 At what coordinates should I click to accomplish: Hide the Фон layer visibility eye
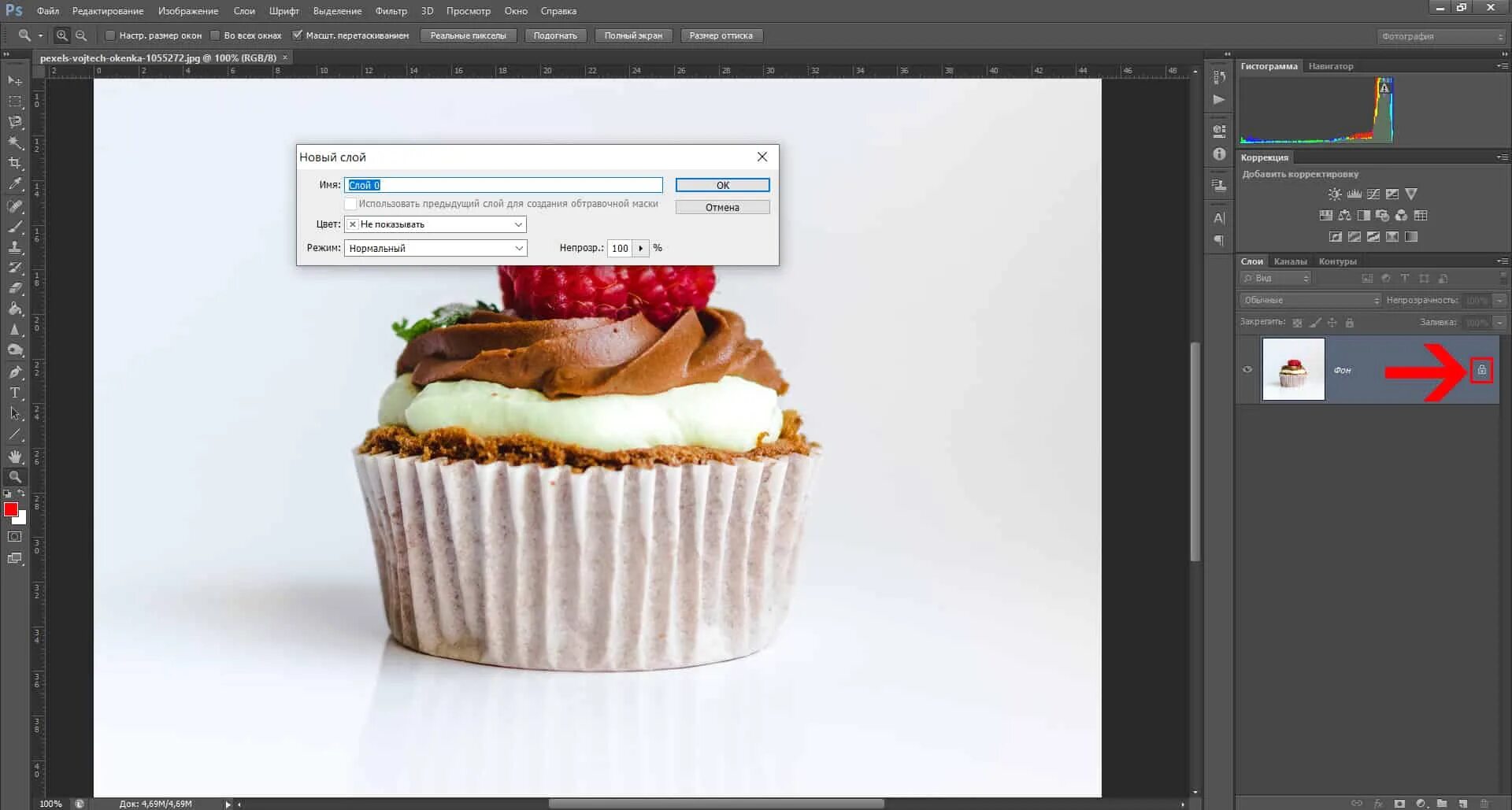tap(1247, 369)
